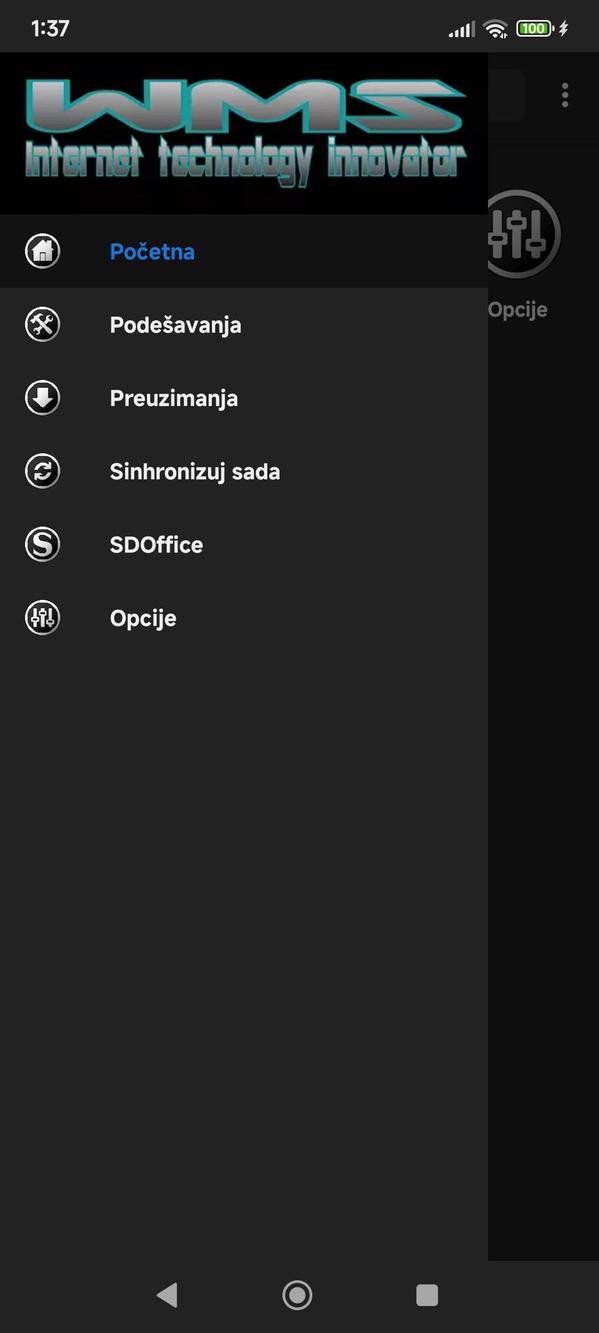The height and width of the screenshot is (1333, 599).
Task: Click the S logo icon beside SDOffice
Action: point(42,544)
